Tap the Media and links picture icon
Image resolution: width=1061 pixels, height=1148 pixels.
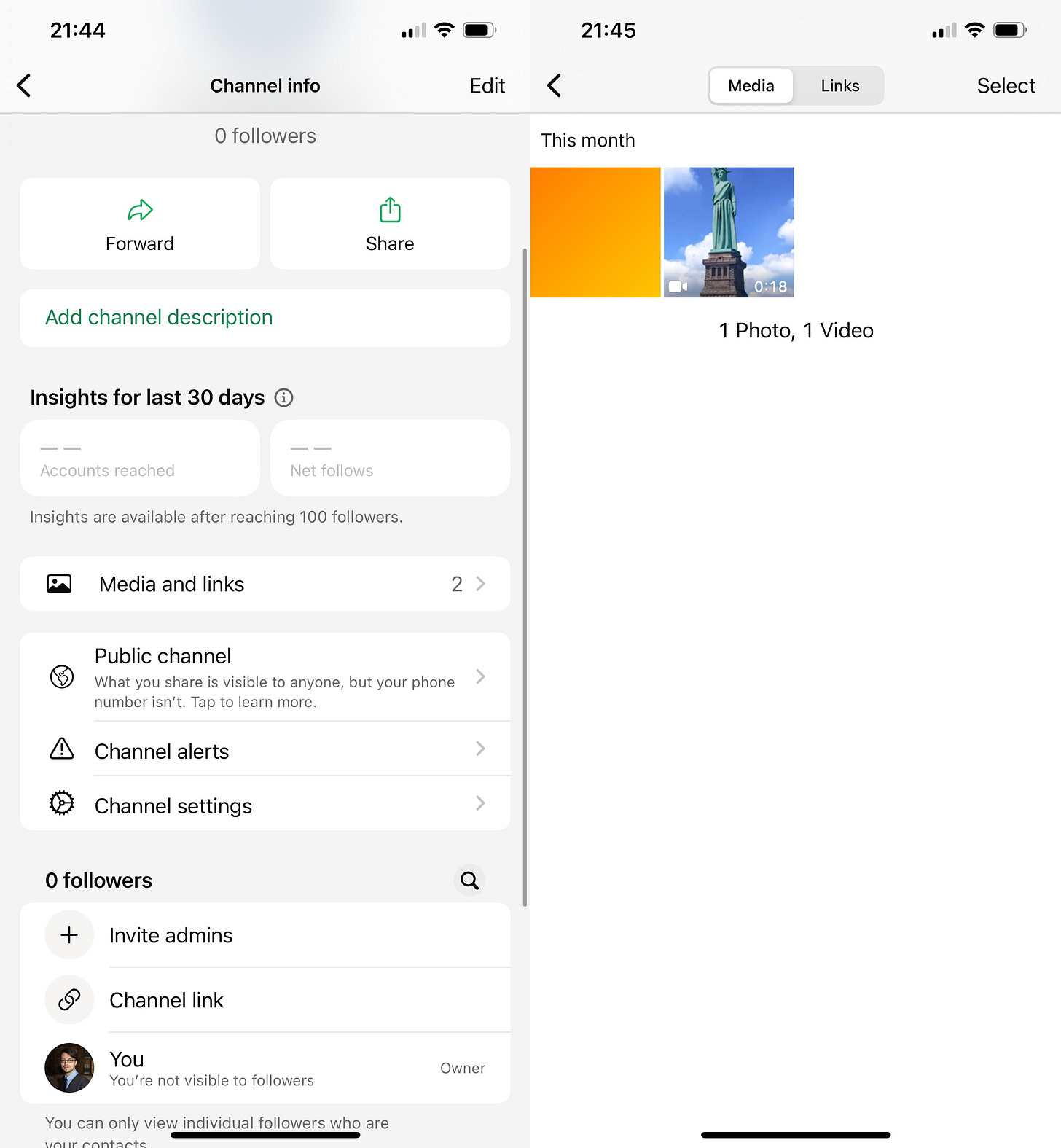[x=59, y=584]
